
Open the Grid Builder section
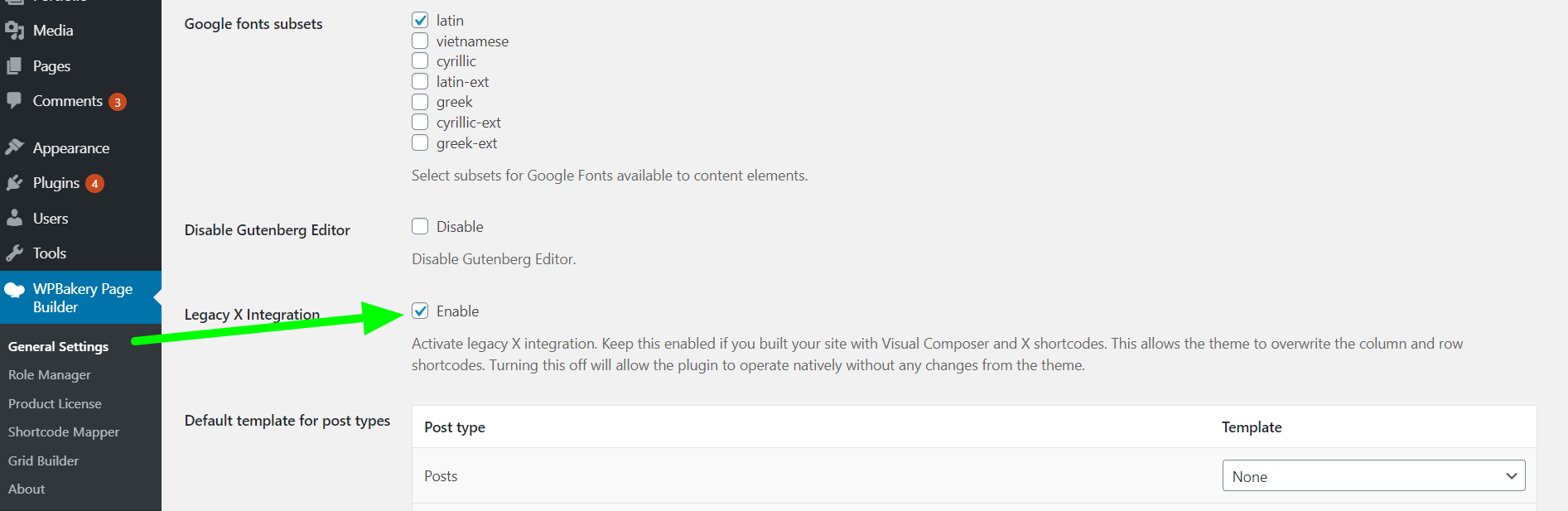pyautogui.click(x=43, y=460)
